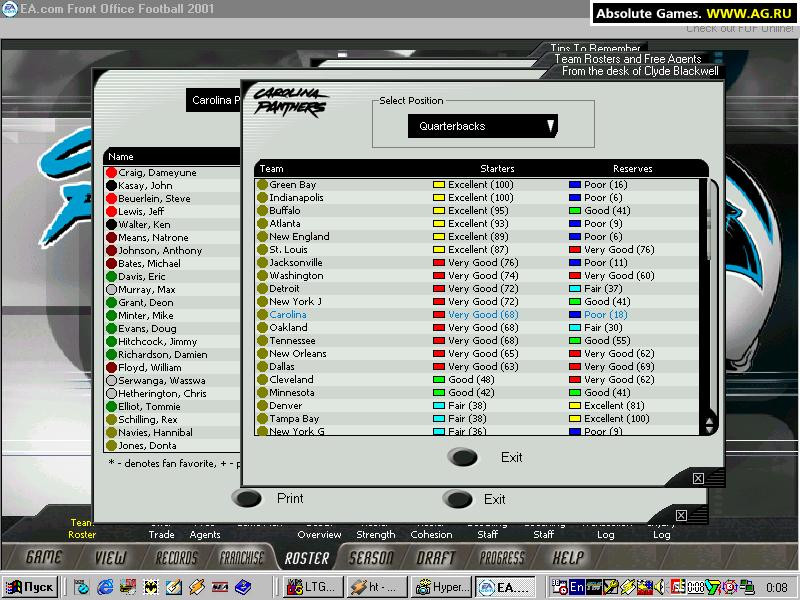Click the Team column header
The height and width of the screenshot is (600, 800).
(271, 168)
